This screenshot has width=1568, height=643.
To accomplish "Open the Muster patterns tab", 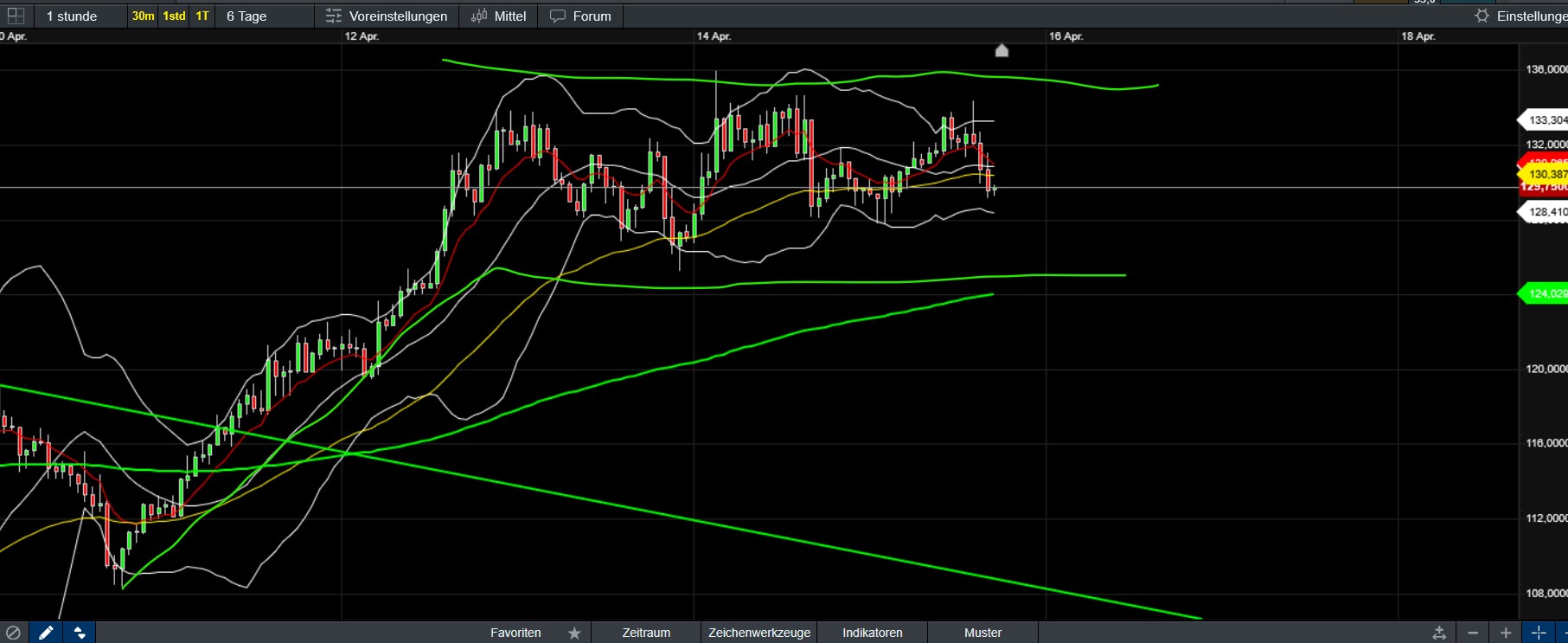I will 983,633.
